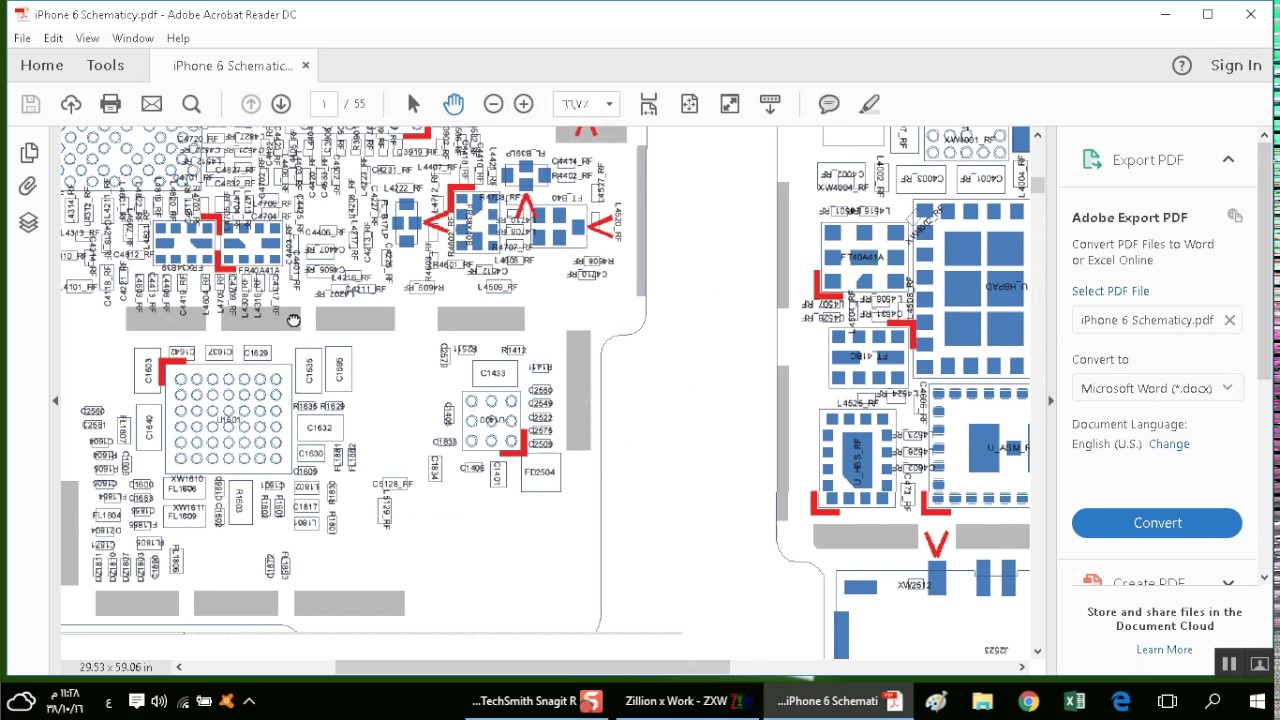Show hidden system tray icons
1280x720 pixels.
pos(249,701)
